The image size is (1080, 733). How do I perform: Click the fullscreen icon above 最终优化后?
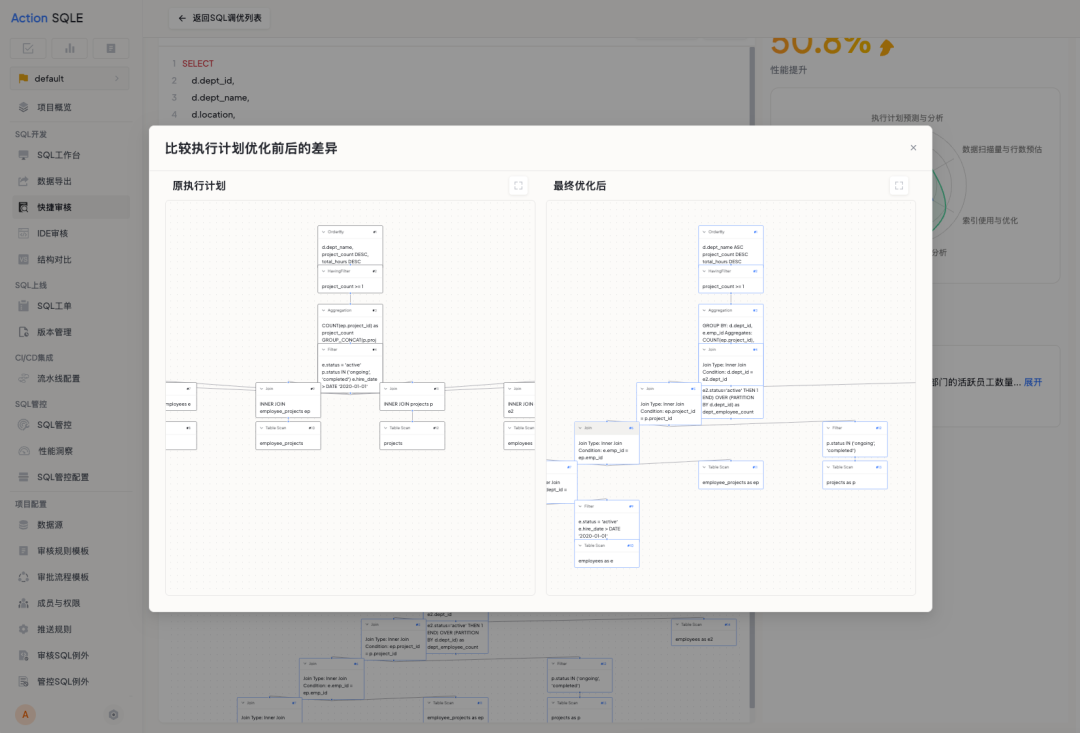click(x=899, y=185)
